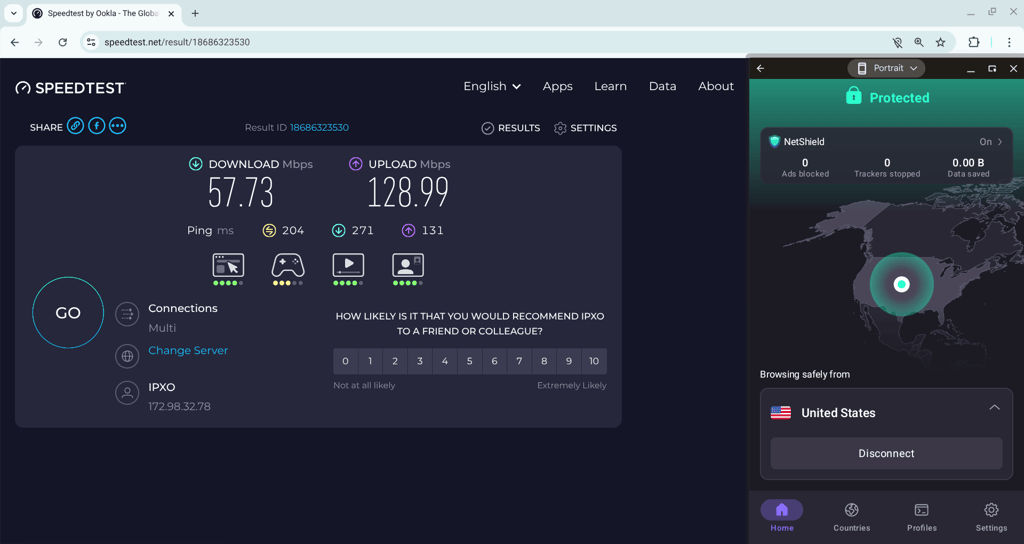The width and height of the screenshot is (1024, 544).
Task: Rate recommendation as 0
Action: pos(345,361)
